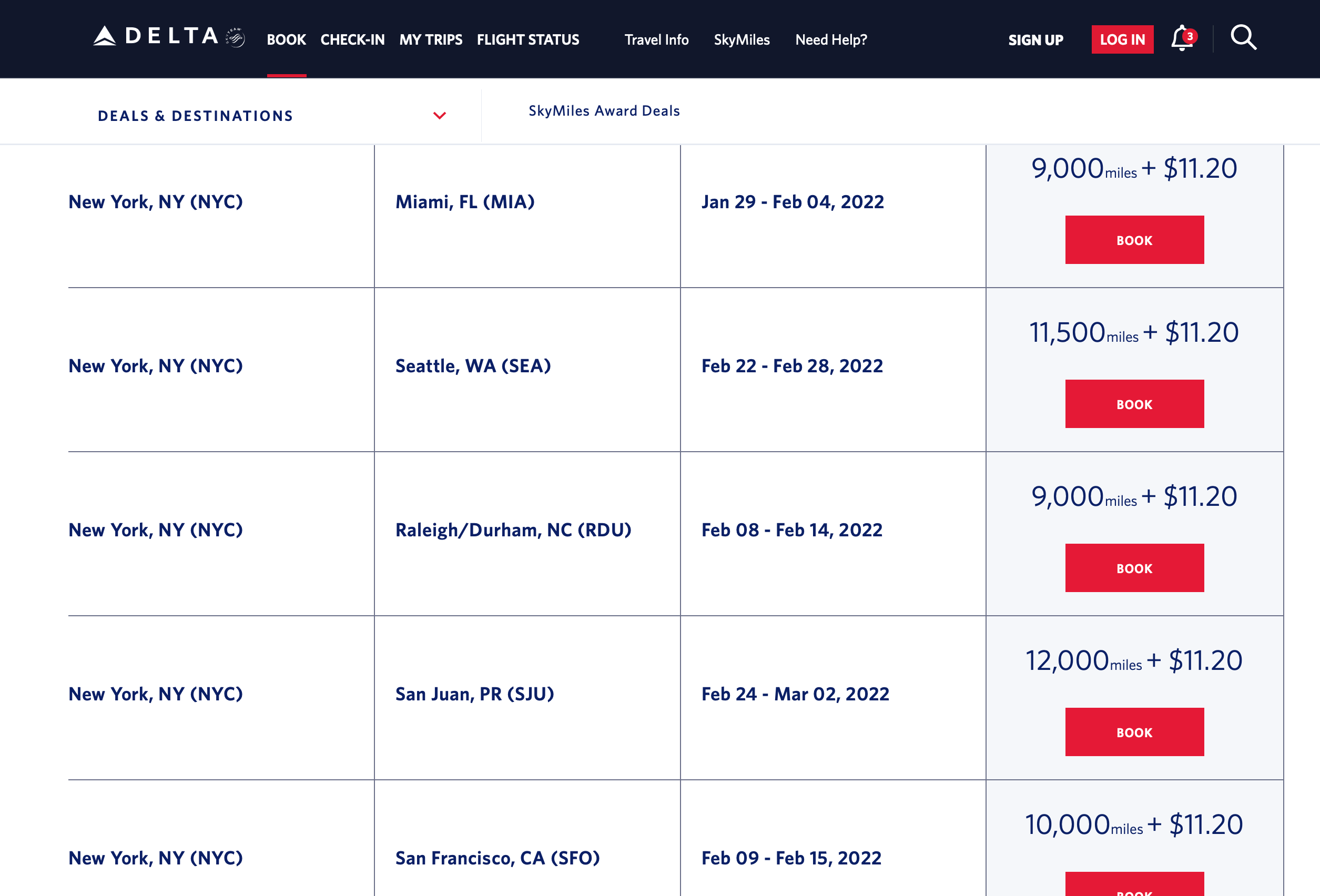Open the Need Help? menu

[x=831, y=40]
